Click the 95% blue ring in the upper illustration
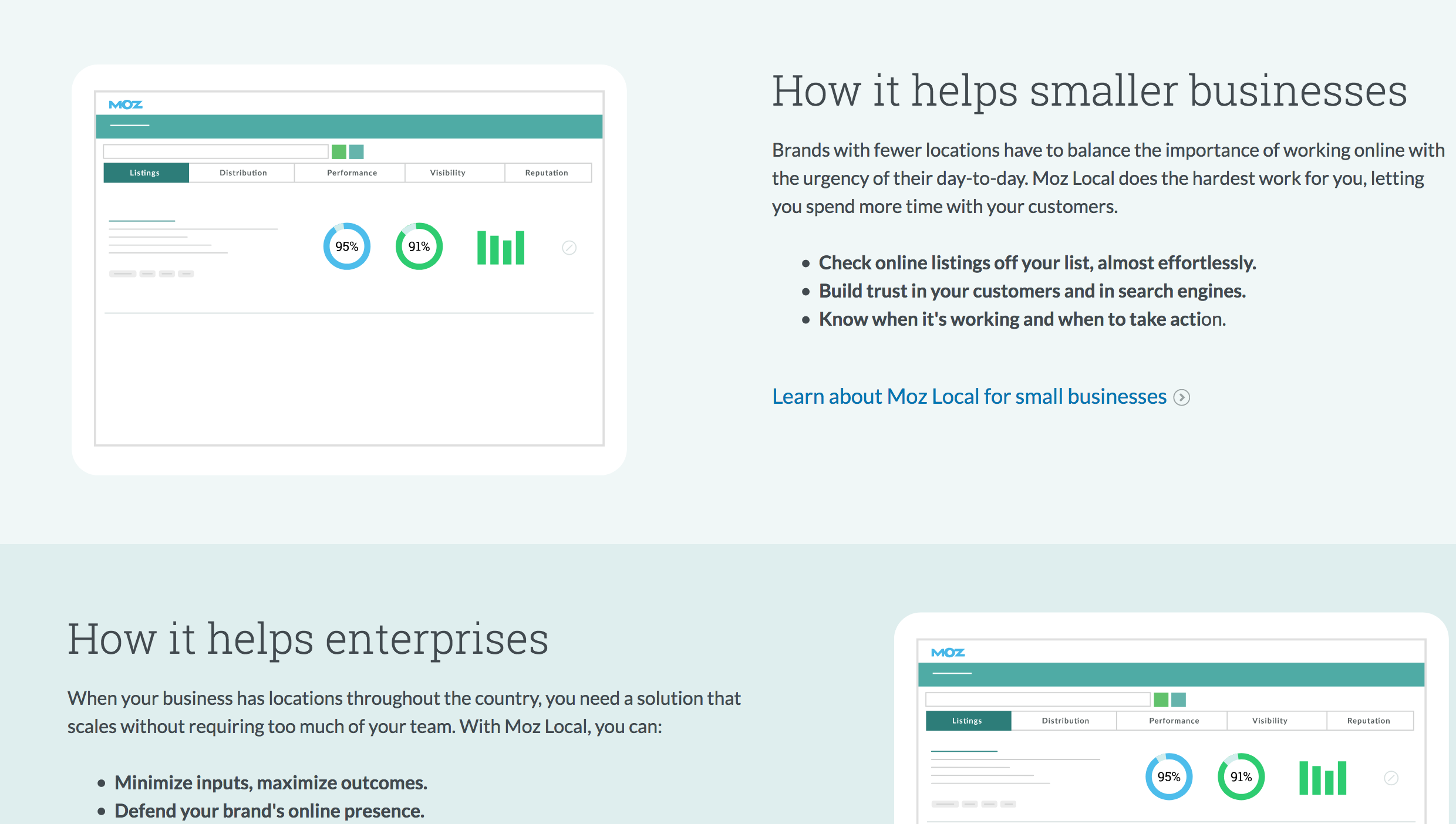The image size is (1456, 824). pos(347,246)
